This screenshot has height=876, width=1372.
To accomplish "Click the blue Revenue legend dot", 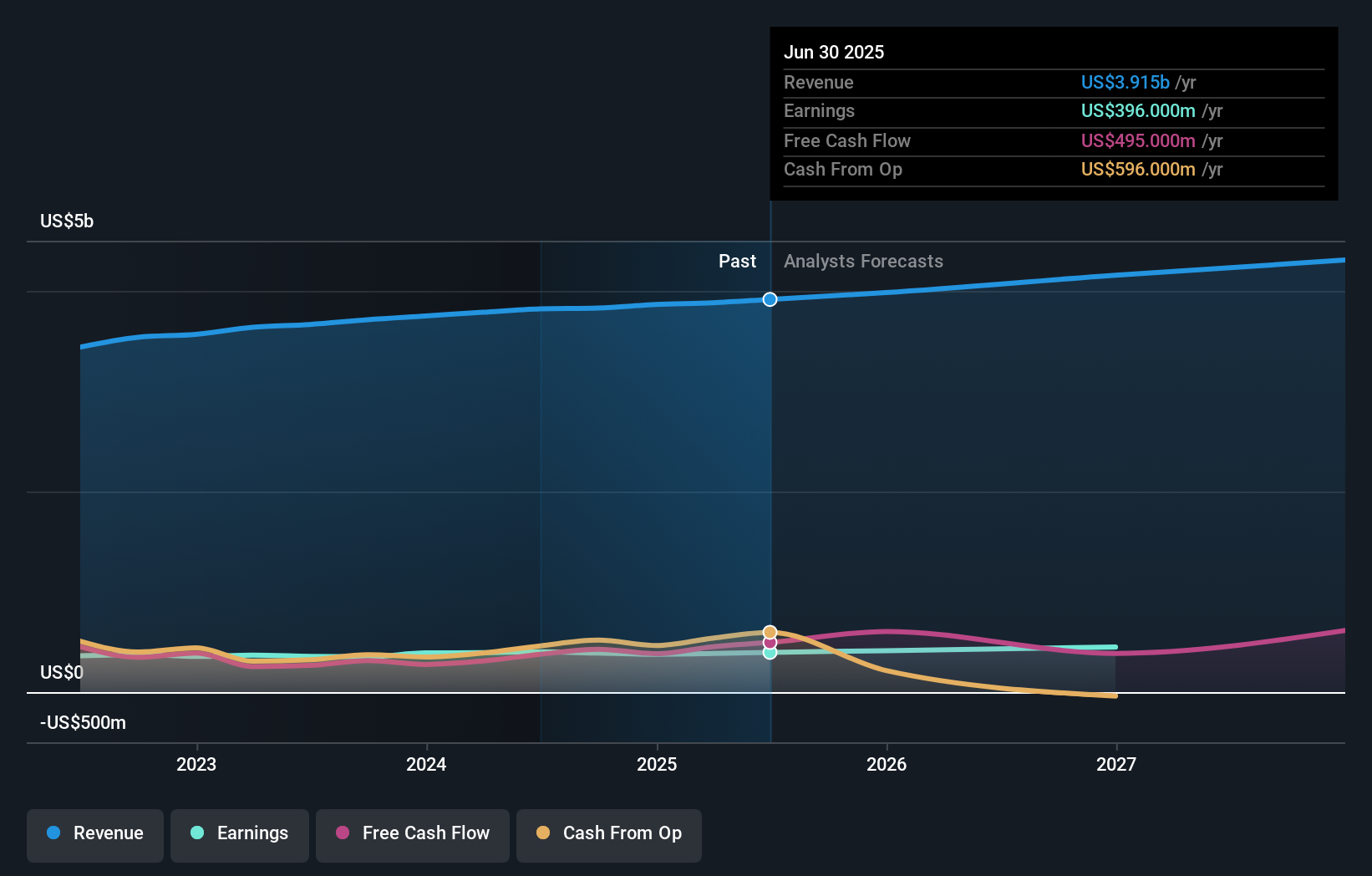I will point(53,833).
